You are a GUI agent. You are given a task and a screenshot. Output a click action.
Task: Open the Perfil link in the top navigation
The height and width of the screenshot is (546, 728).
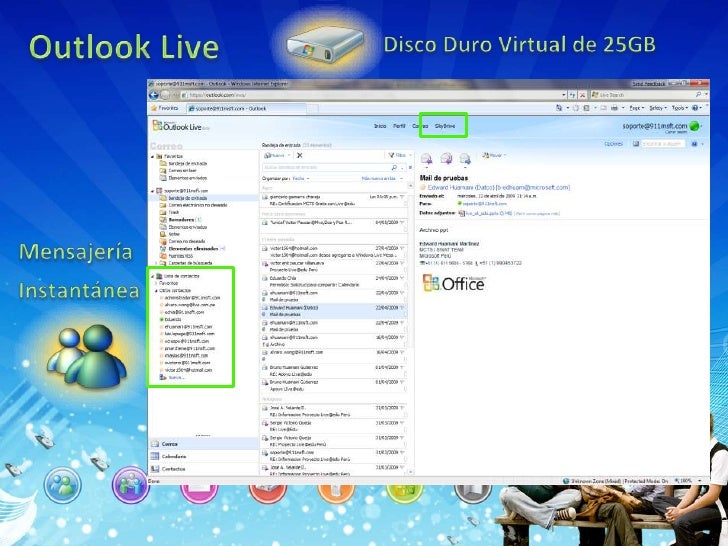(x=399, y=126)
